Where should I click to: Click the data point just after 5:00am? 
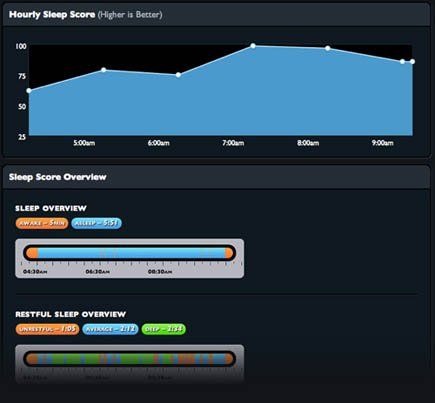(x=104, y=70)
